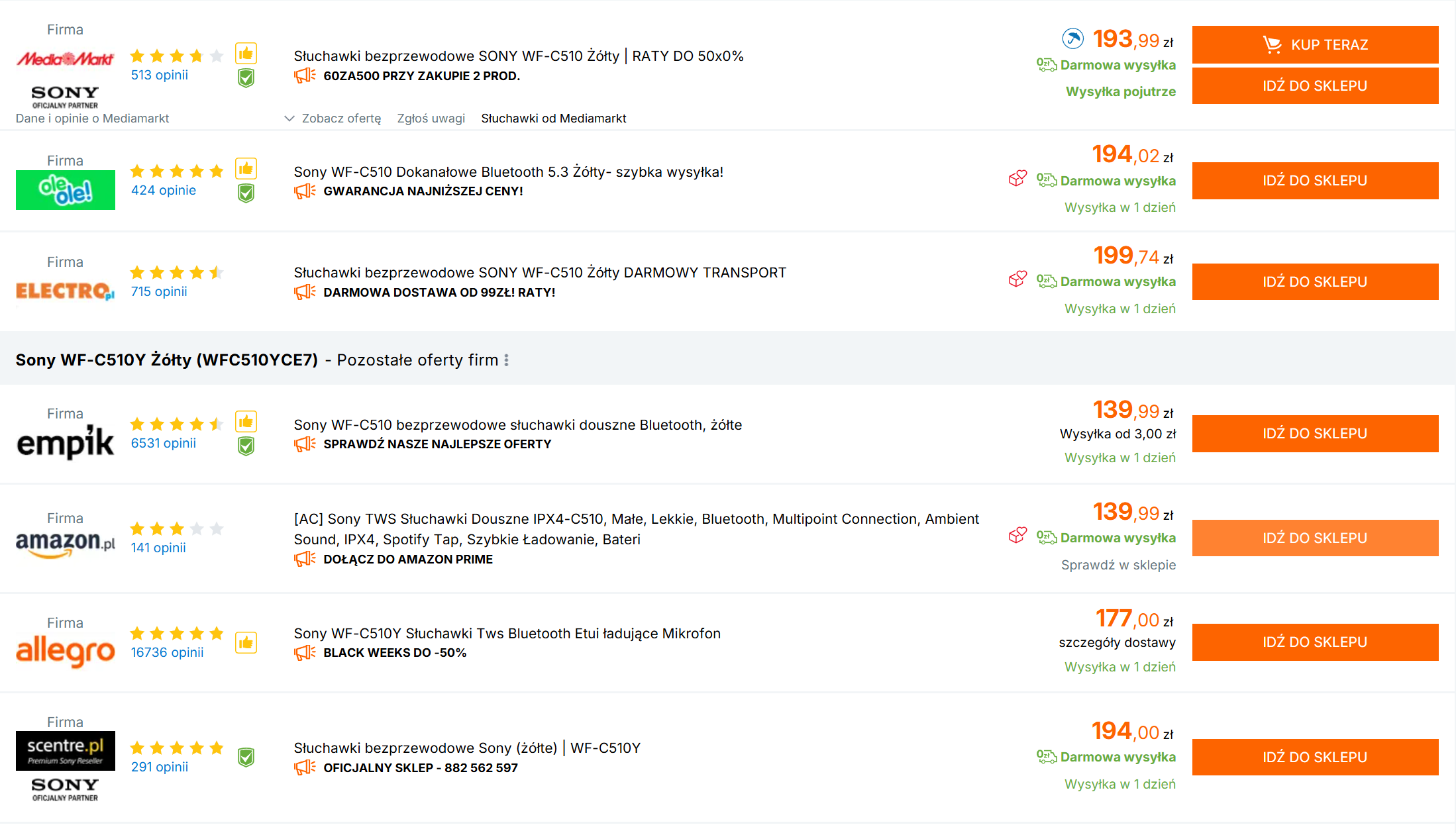Click the thumbs-up badge on the Media Markt offer

[246, 54]
